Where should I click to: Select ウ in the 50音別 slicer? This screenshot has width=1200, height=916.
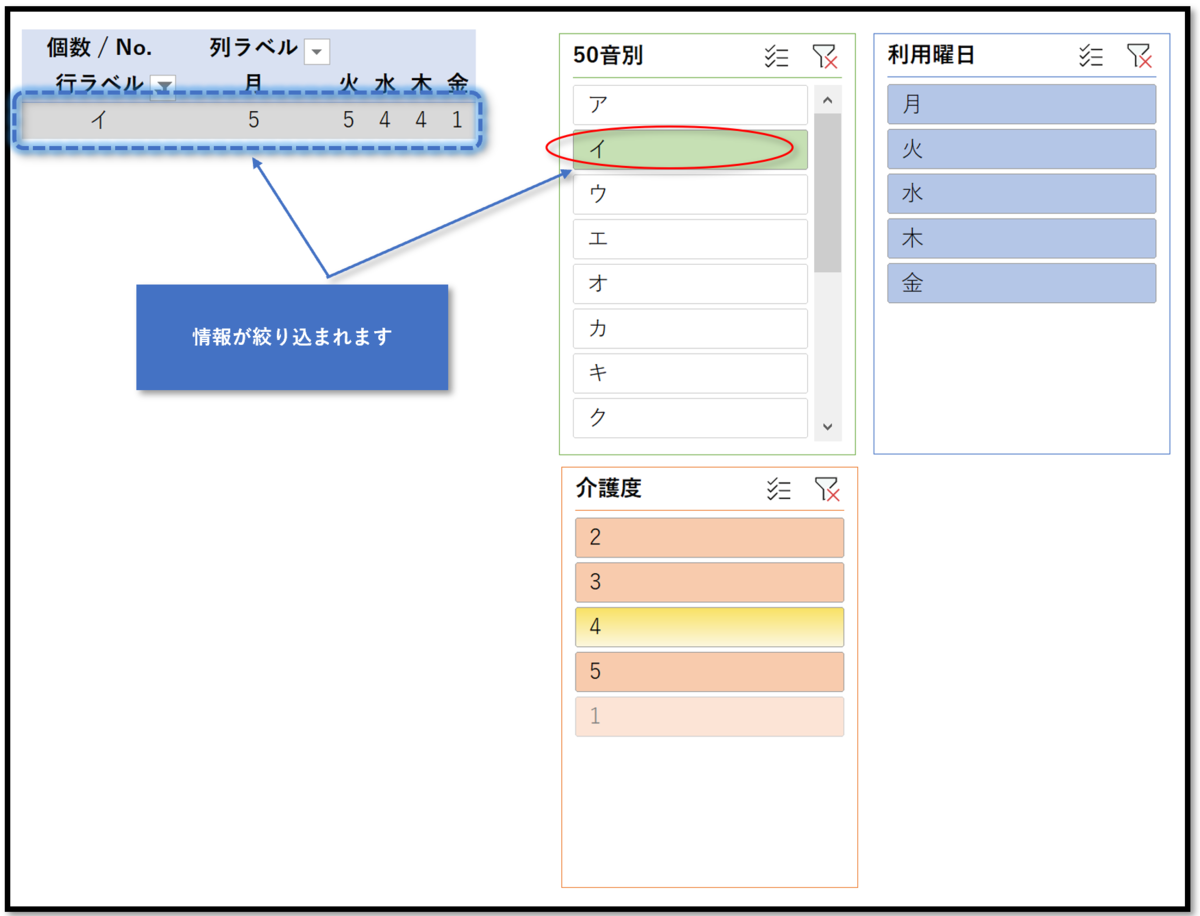click(688, 194)
